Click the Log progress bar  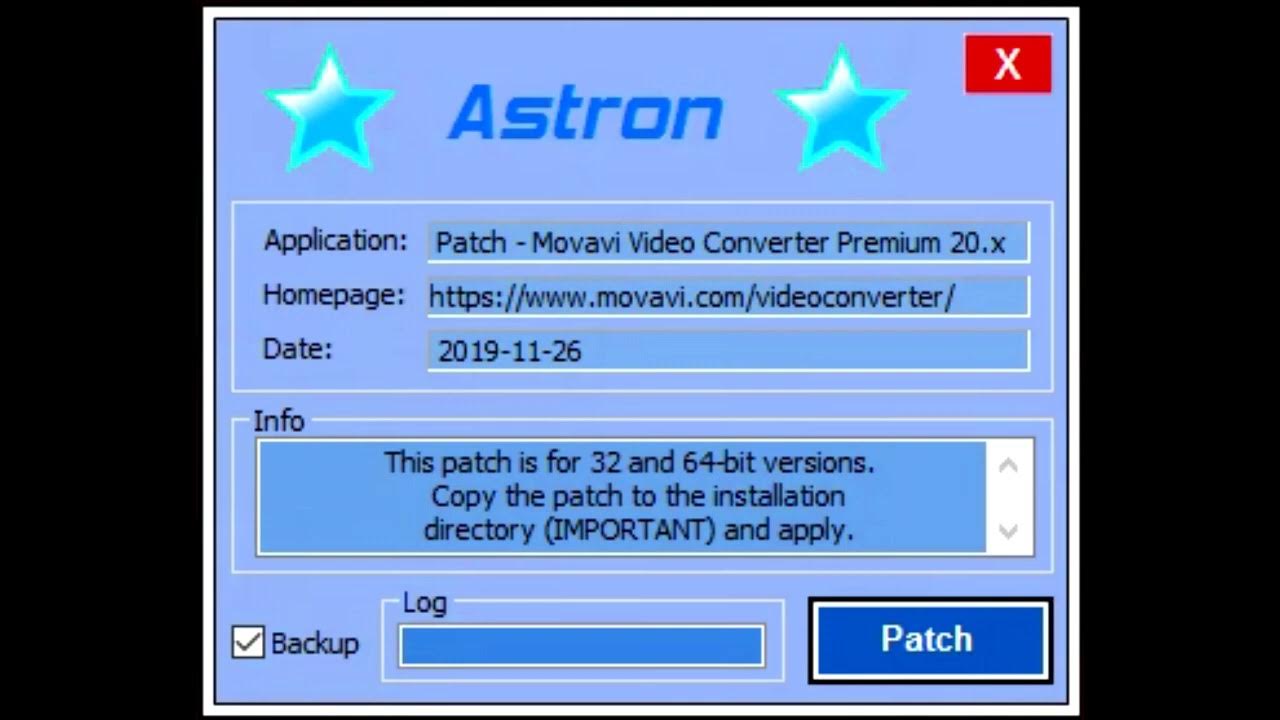tap(582, 646)
